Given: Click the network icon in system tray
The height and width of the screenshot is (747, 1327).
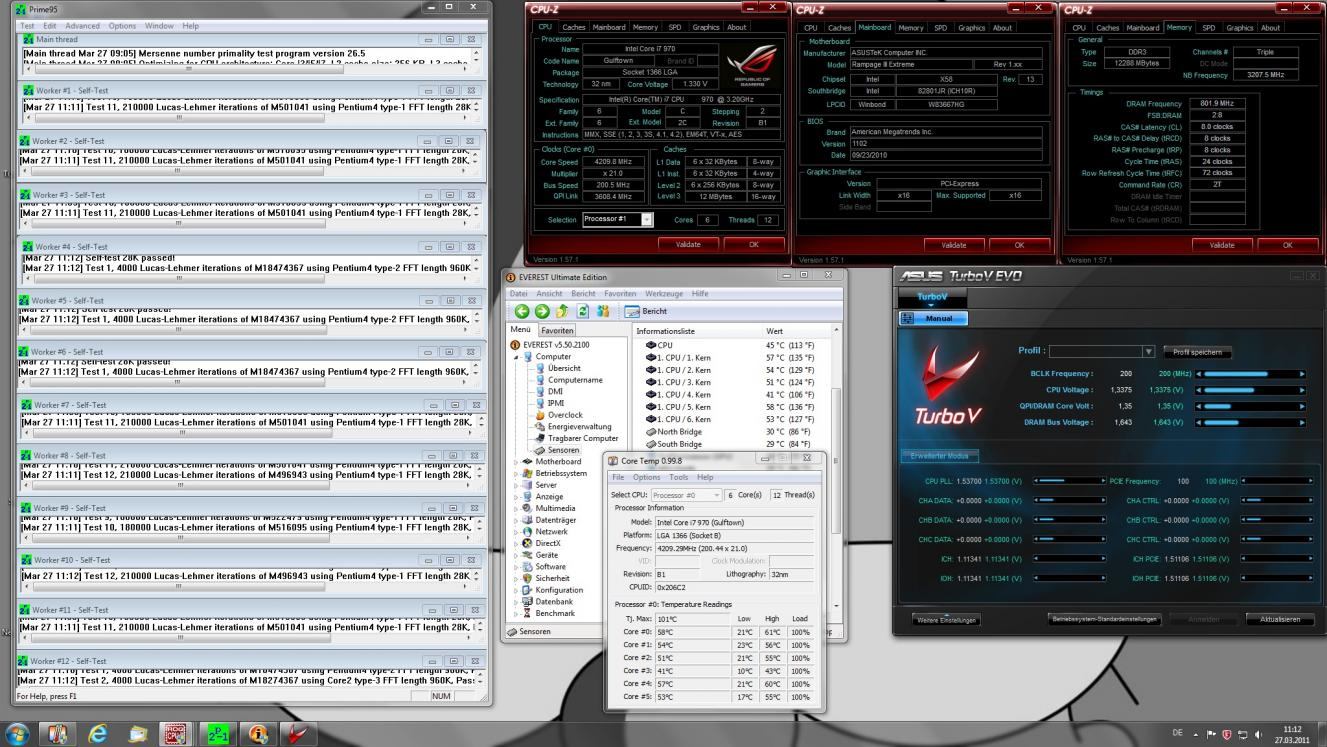Looking at the screenshot, I should pyautogui.click(x=1241, y=734).
